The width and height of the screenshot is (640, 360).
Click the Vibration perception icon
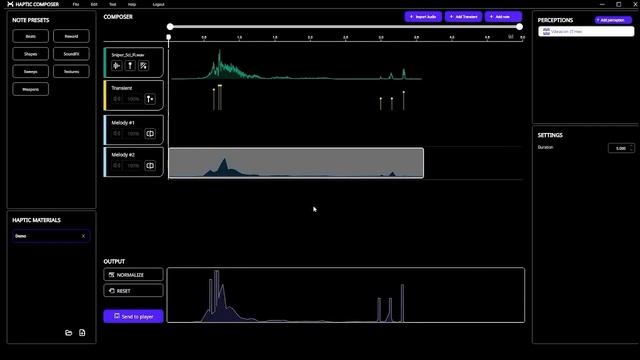(546, 31)
